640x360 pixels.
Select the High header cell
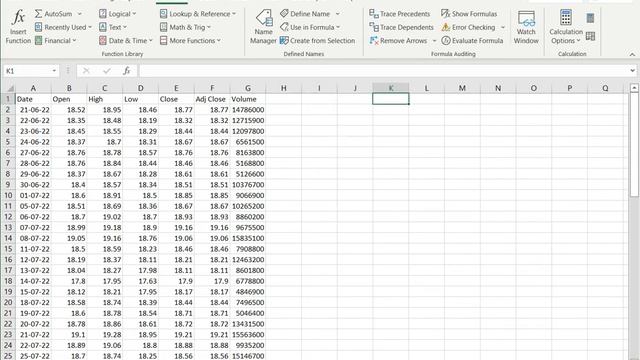[104, 99]
